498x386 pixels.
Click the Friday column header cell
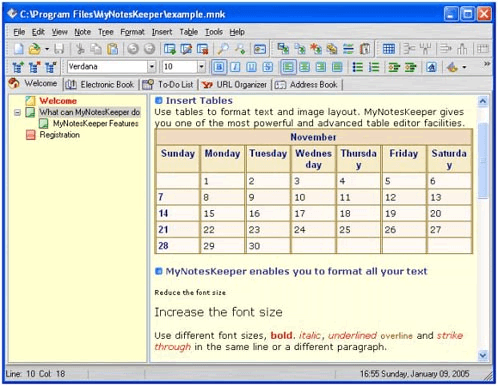(x=404, y=159)
